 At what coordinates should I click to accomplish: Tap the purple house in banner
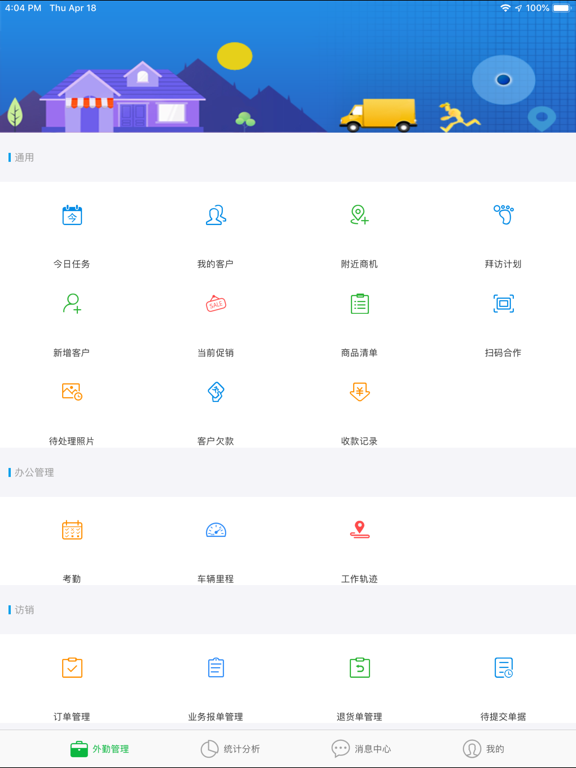click(x=122, y=96)
